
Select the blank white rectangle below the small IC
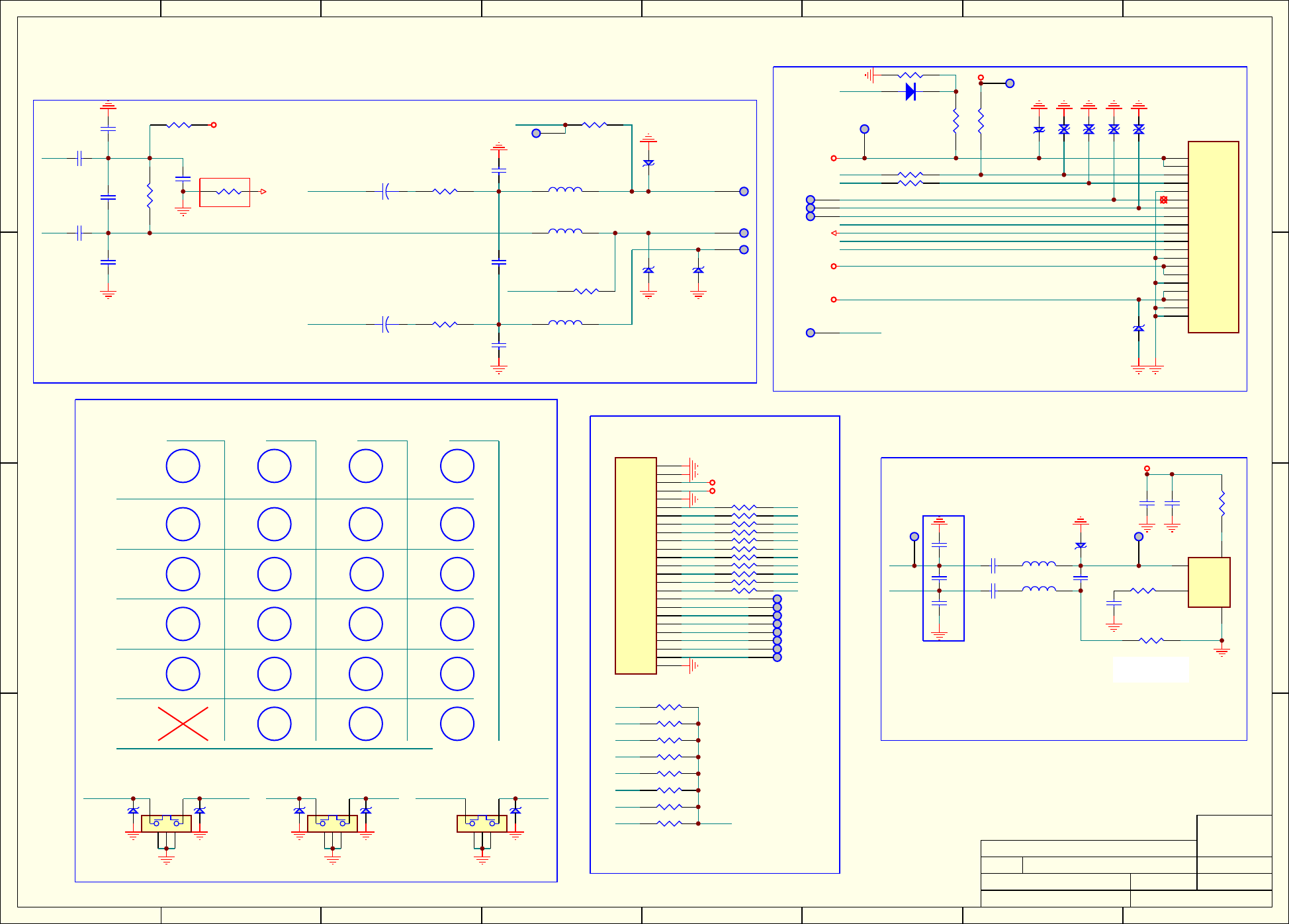1150,669
